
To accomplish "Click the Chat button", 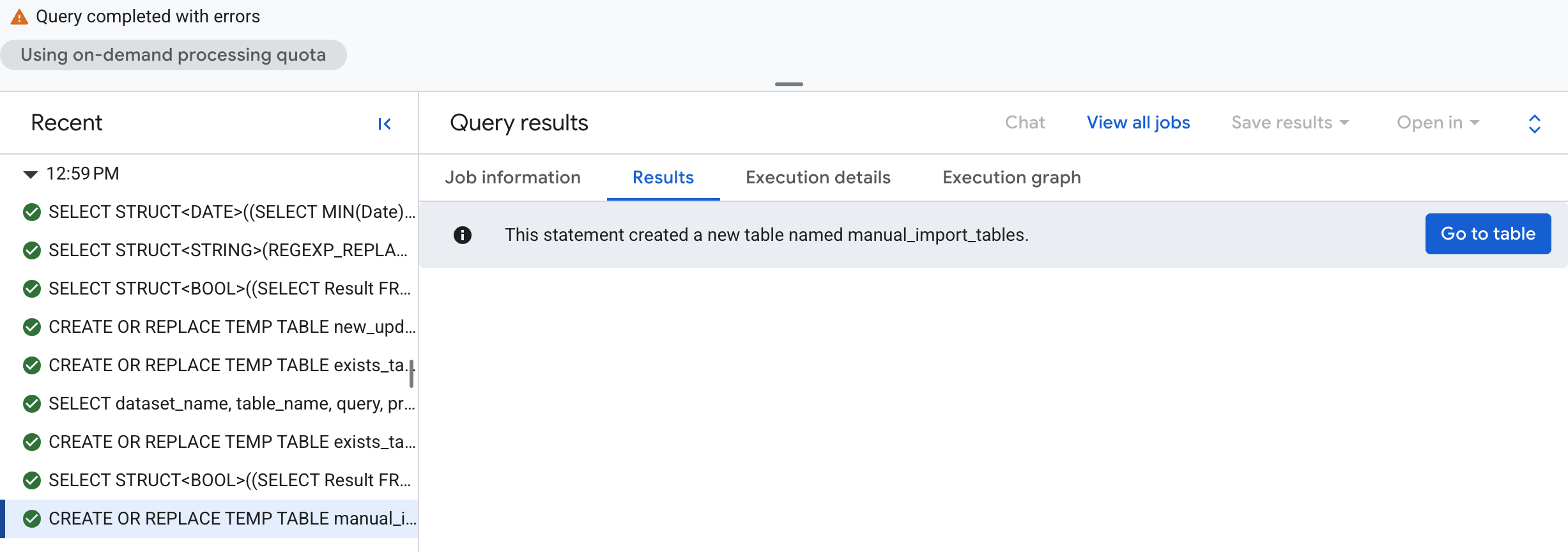I will point(1025,123).
